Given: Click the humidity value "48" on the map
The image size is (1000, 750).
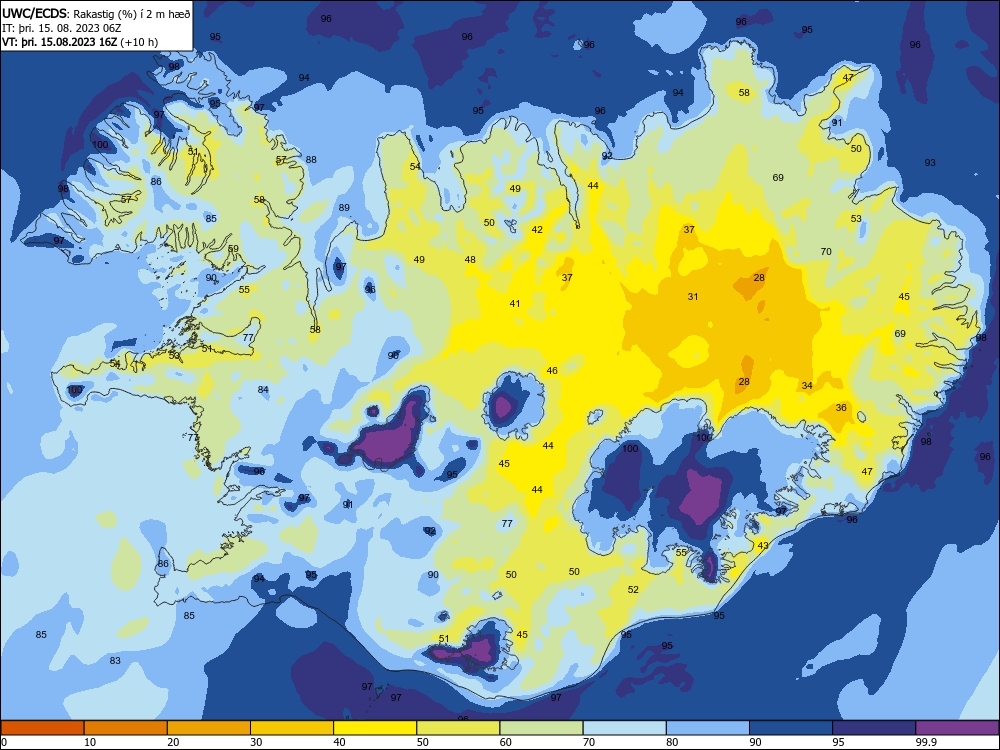Looking at the screenshot, I should [x=470, y=260].
